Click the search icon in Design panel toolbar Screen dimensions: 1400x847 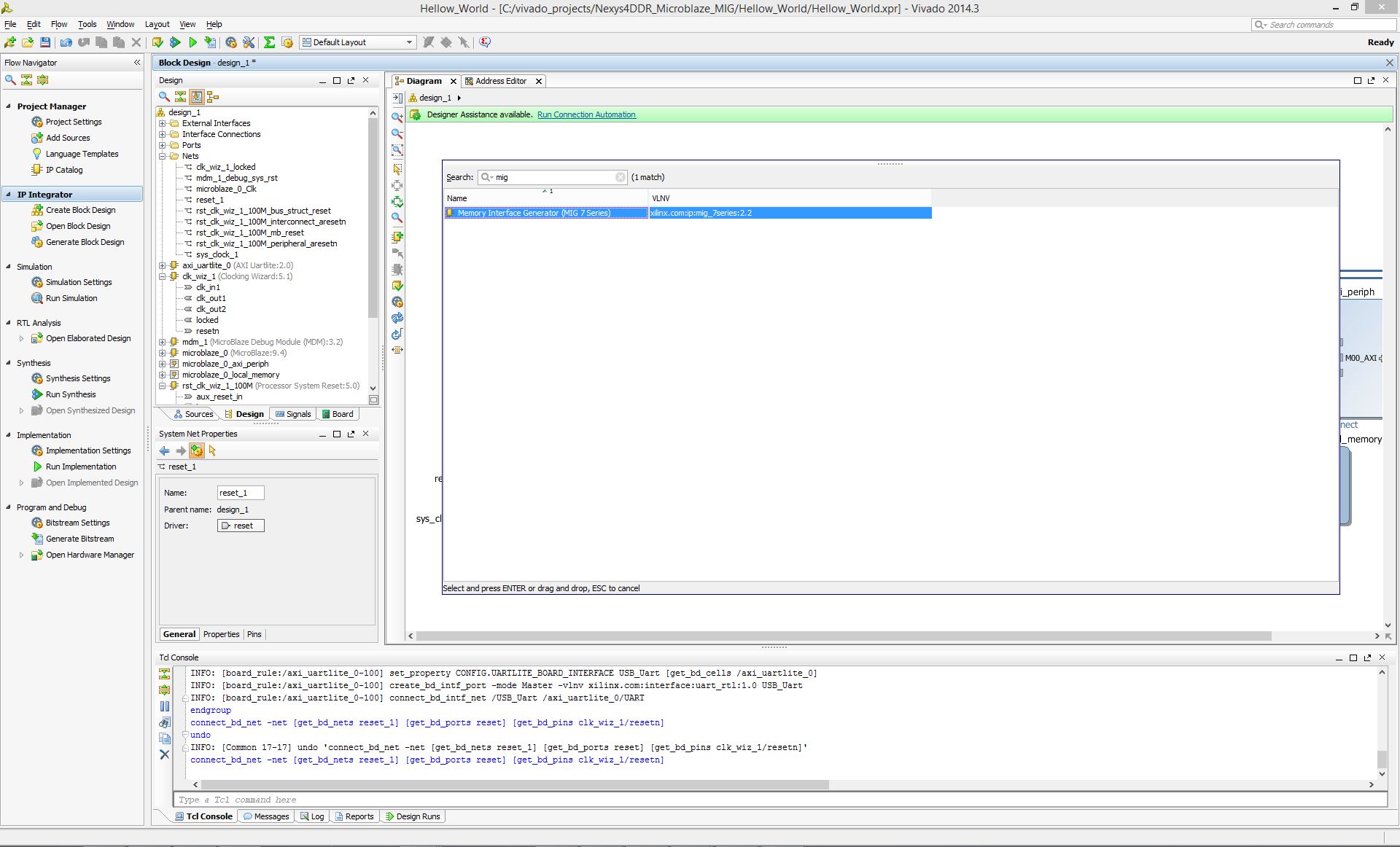164,96
